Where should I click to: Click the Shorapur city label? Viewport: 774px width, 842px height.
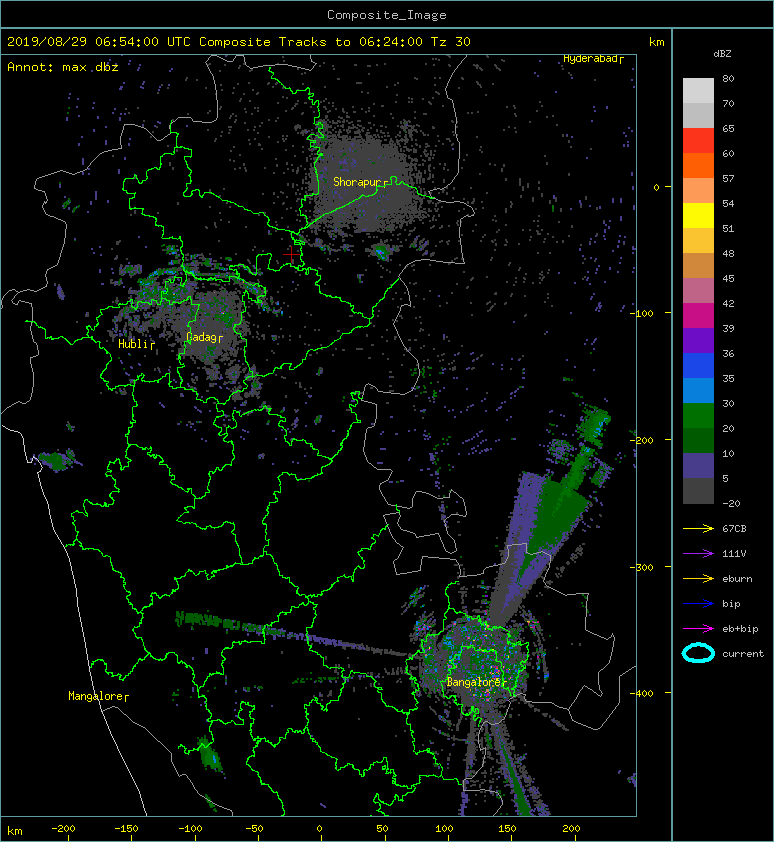click(x=357, y=182)
